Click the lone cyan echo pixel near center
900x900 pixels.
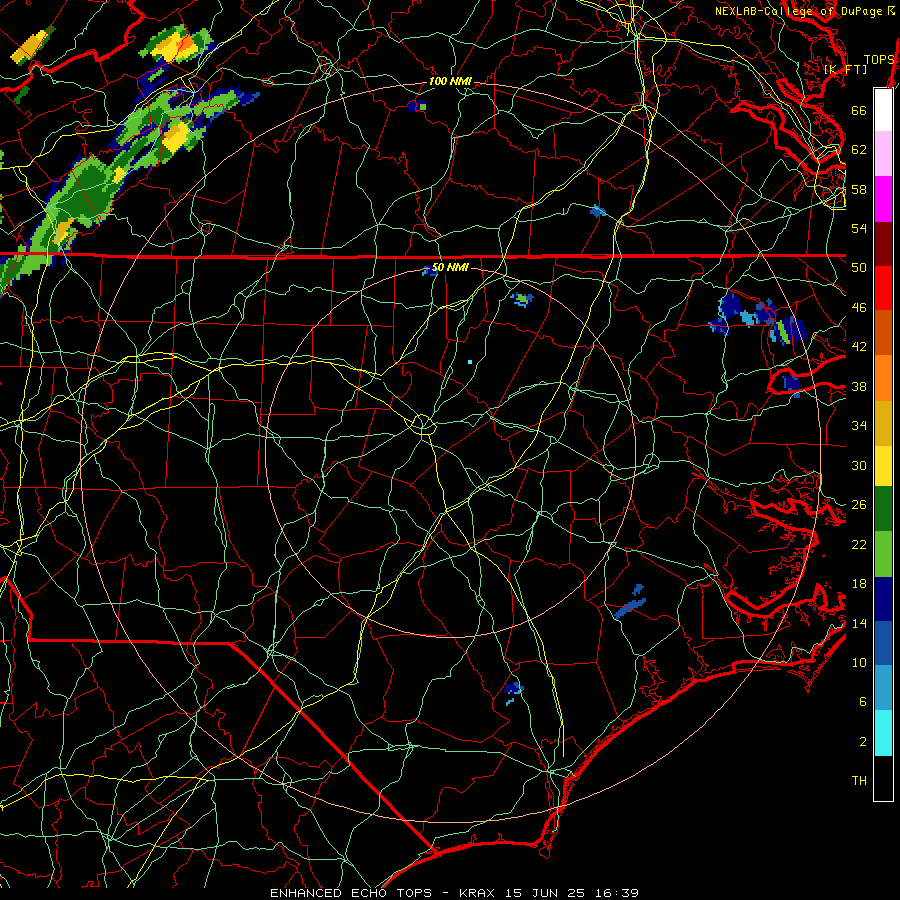[470, 362]
